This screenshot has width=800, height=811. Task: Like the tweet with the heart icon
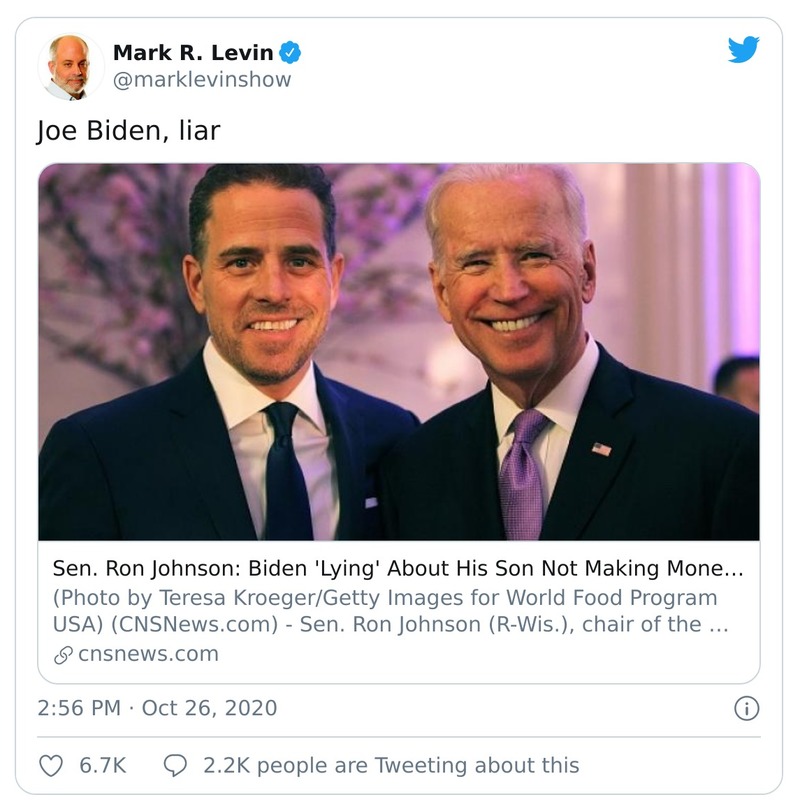(x=51, y=765)
